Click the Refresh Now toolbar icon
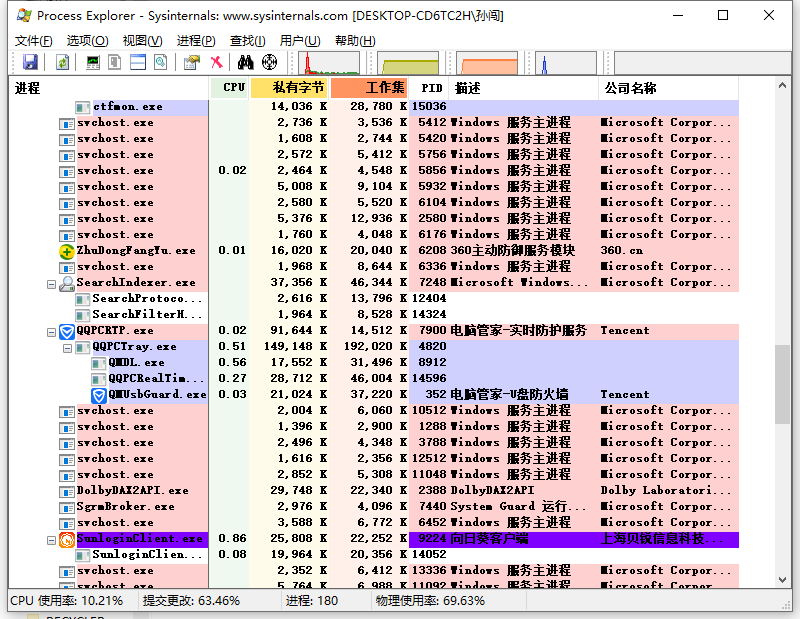Screen dimensions: 800x619 coord(62,62)
